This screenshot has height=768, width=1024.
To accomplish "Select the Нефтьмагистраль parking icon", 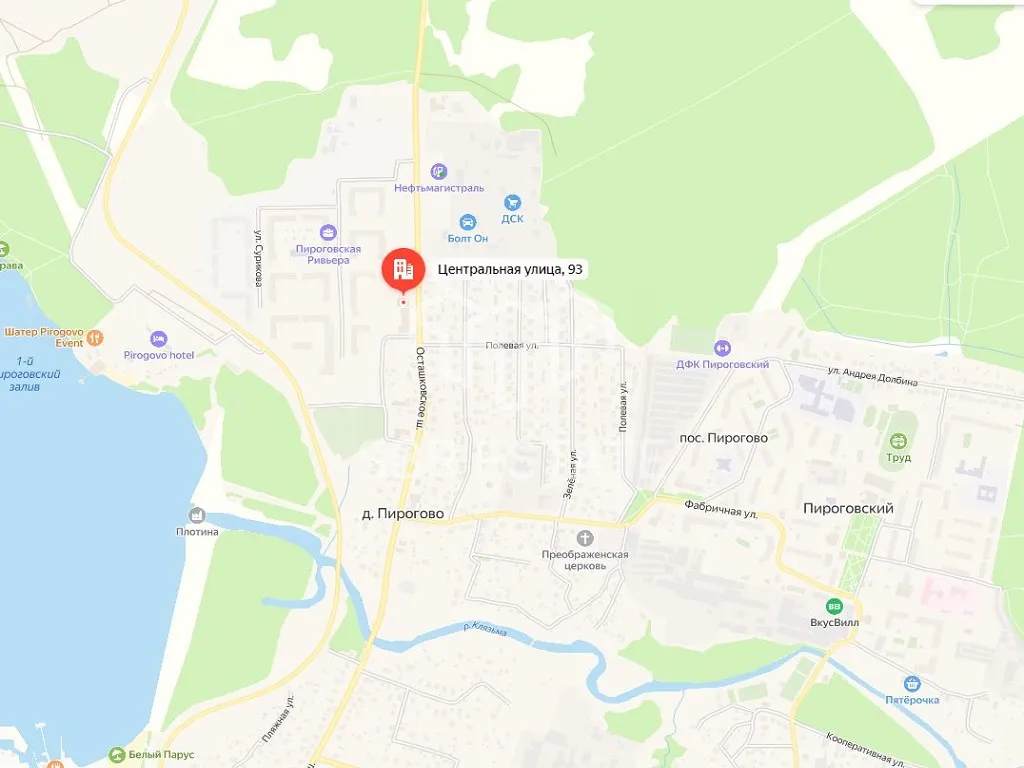I will (439, 172).
